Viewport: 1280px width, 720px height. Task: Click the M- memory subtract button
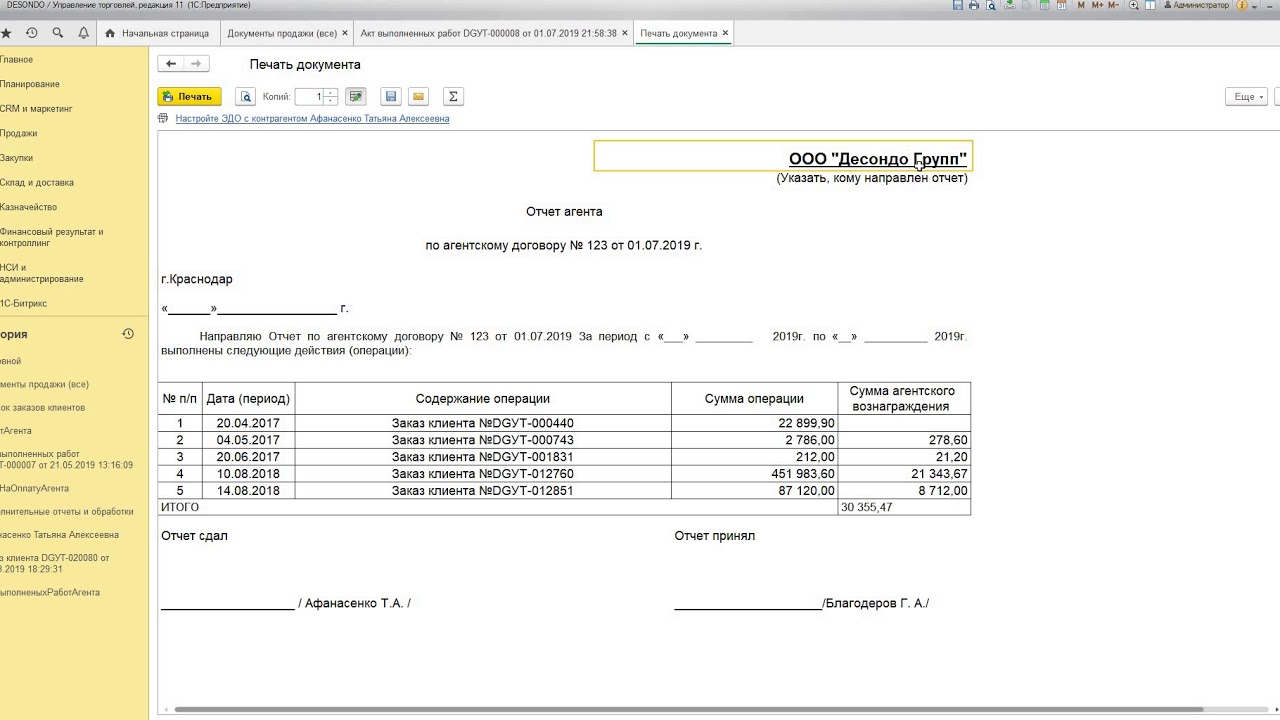[x=1114, y=5]
